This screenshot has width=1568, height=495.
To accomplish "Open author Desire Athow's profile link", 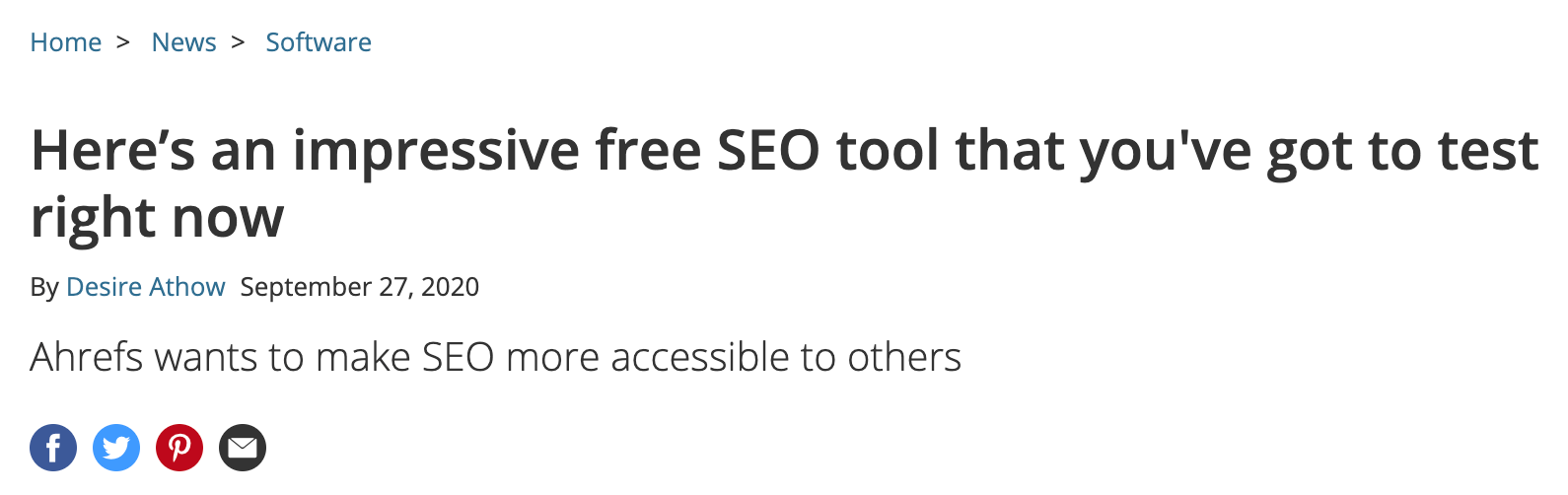I will point(146,287).
